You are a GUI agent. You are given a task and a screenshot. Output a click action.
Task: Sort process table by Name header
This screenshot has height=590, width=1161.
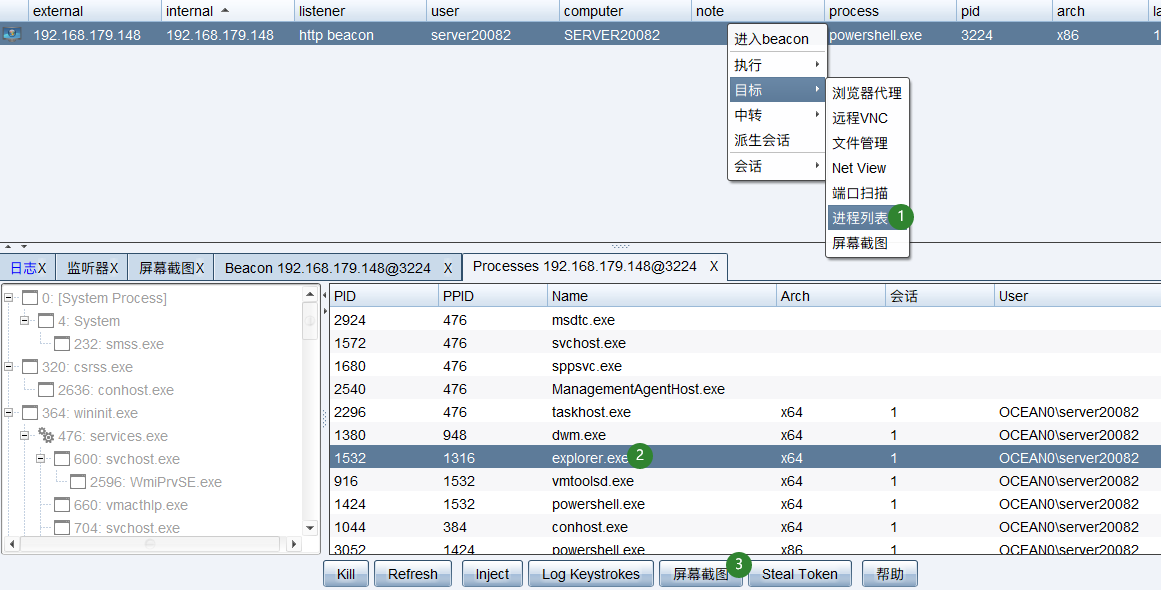pyautogui.click(x=661, y=296)
